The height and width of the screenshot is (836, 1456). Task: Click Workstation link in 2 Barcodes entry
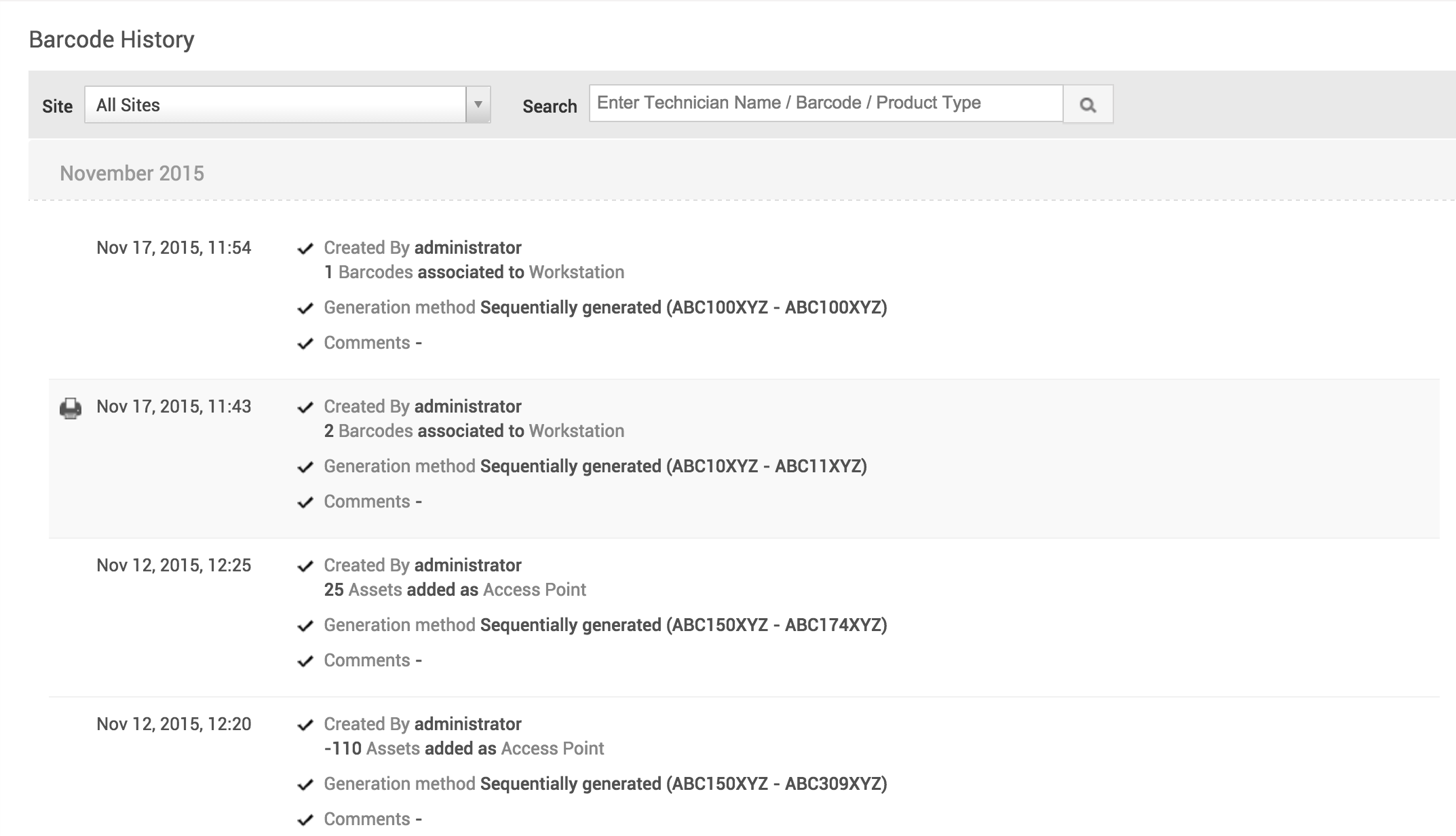point(576,431)
